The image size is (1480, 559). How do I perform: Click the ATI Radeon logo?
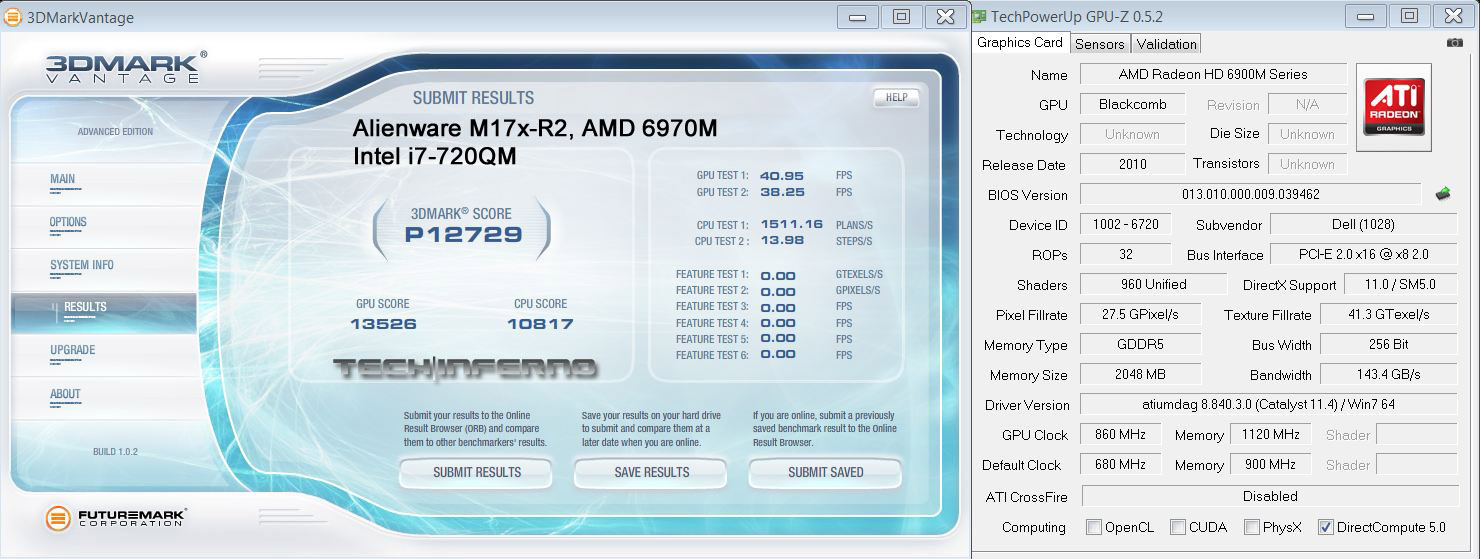[1393, 107]
